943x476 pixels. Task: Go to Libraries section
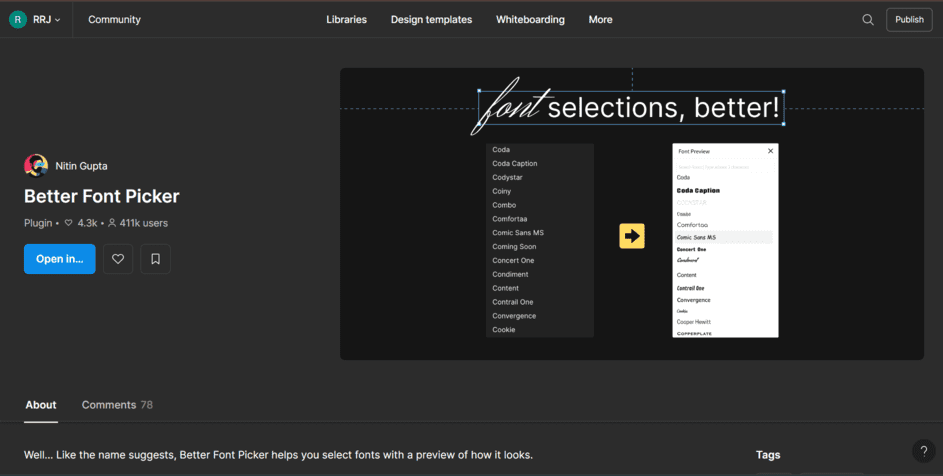point(346,19)
